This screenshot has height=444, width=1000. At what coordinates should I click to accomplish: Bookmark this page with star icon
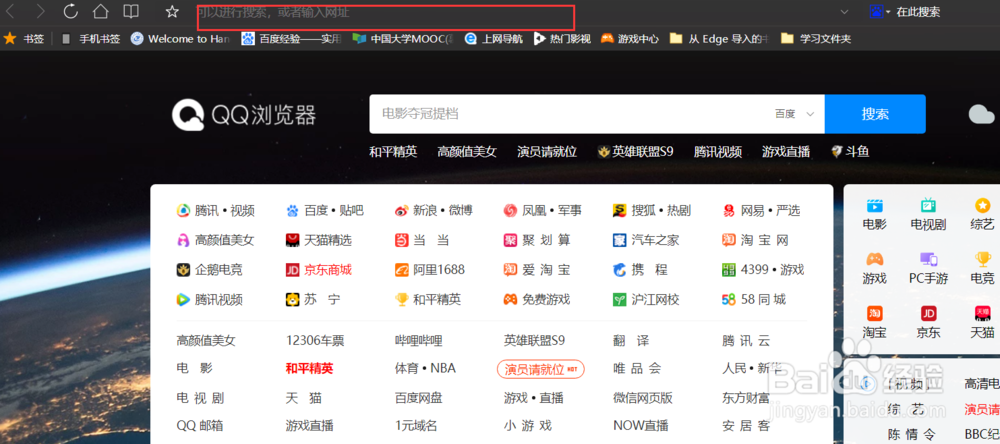(x=172, y=11)
